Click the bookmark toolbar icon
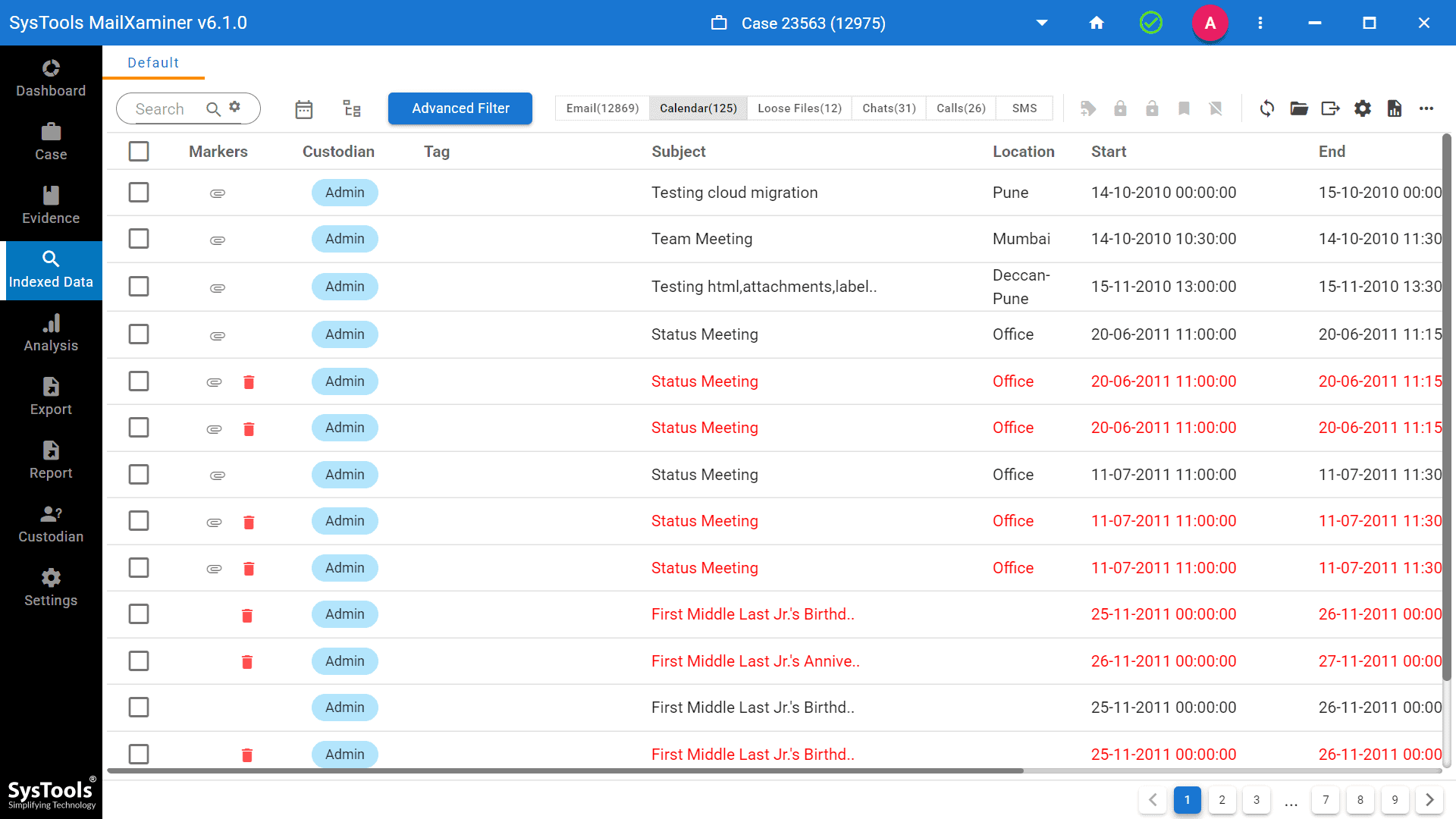Image resolution: width=1456 pixels, height=819 pixels. [x=1184, y=108]
